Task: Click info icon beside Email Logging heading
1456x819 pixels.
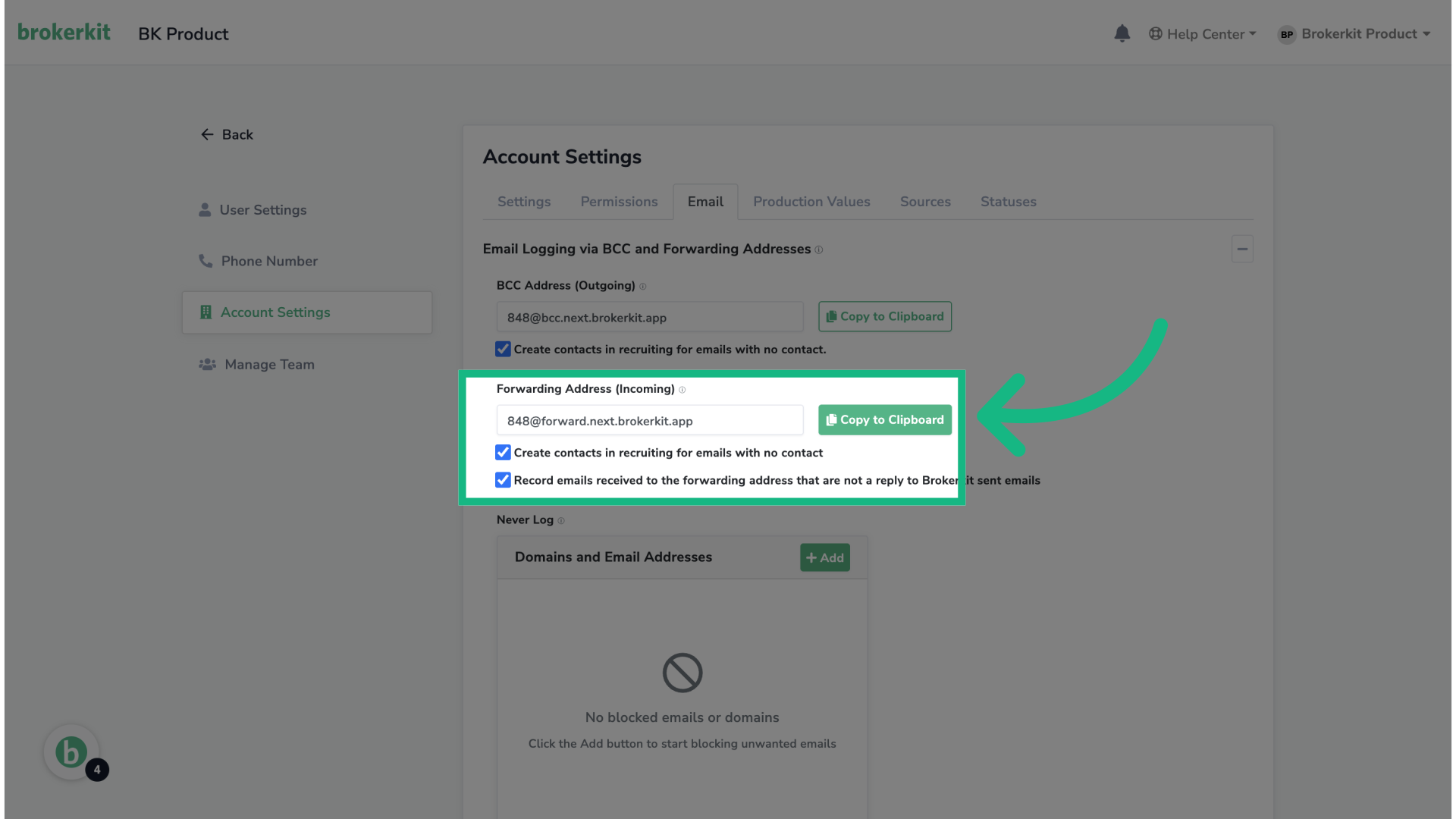Action: [819, 249]
